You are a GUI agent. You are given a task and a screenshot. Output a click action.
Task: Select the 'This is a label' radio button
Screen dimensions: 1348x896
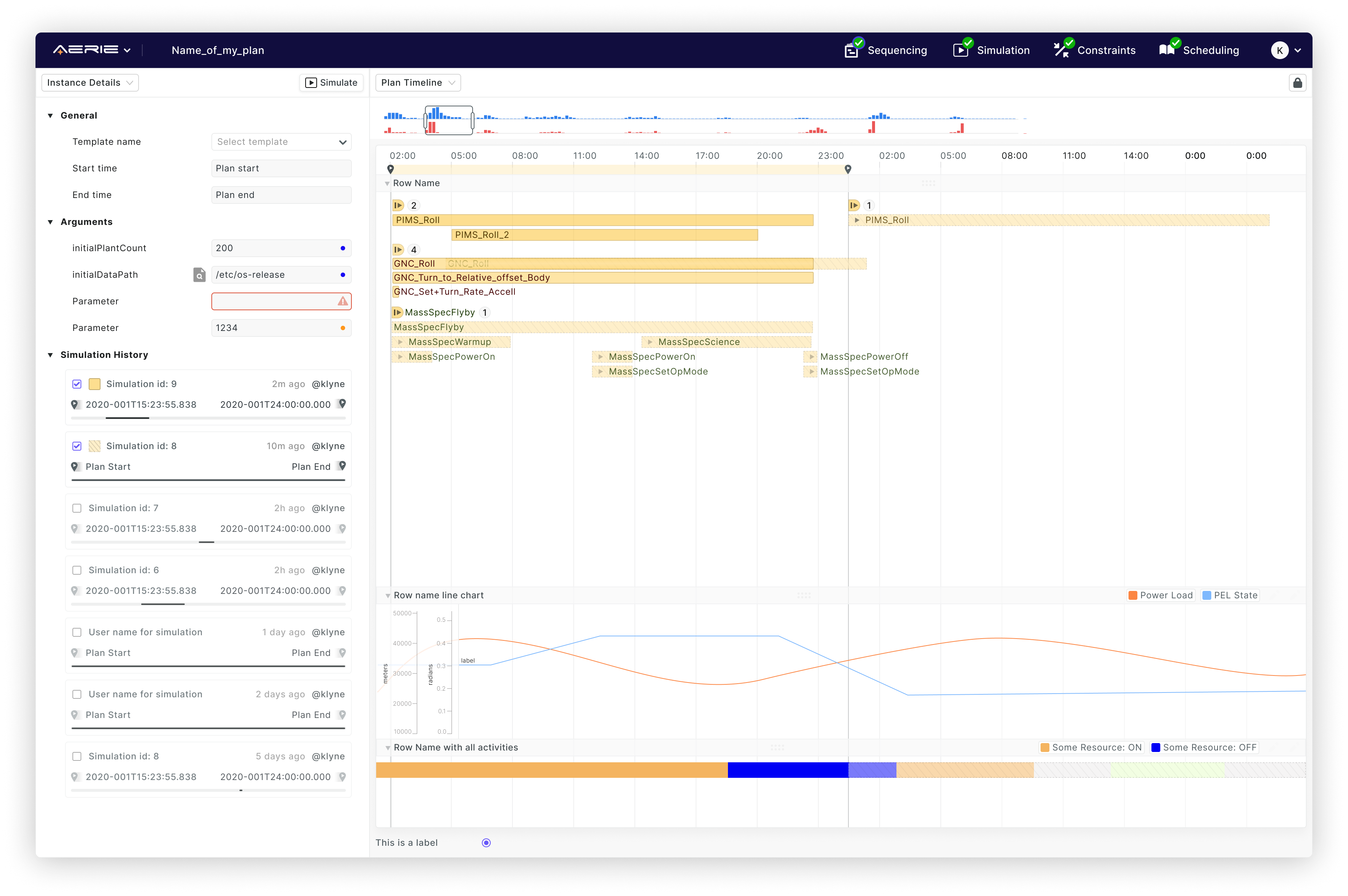pyautogui.click(x=486, y=842)
